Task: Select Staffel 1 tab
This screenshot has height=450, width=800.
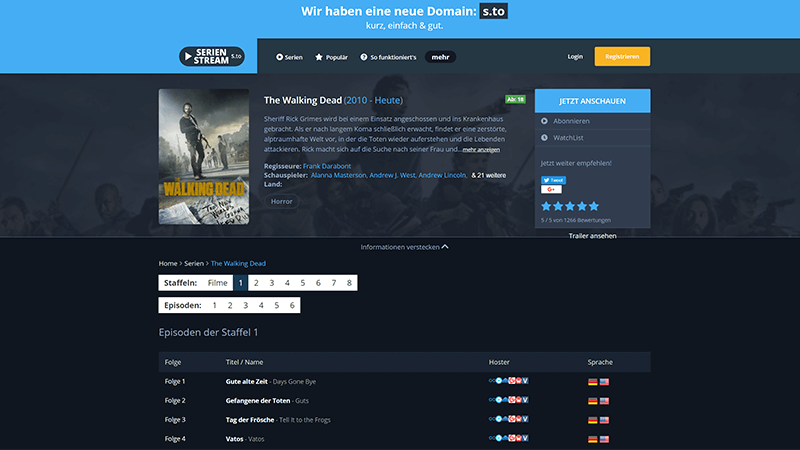Action: pos(241,283)
